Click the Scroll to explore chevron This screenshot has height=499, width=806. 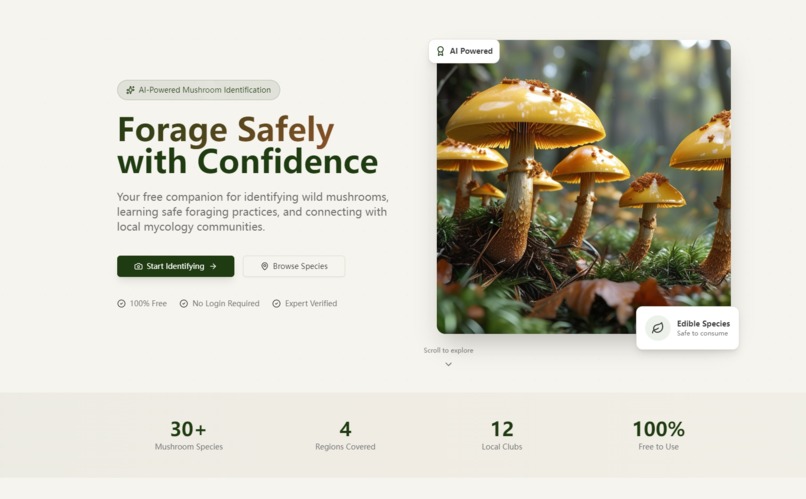pyautogui.click(x=448, y=364)
